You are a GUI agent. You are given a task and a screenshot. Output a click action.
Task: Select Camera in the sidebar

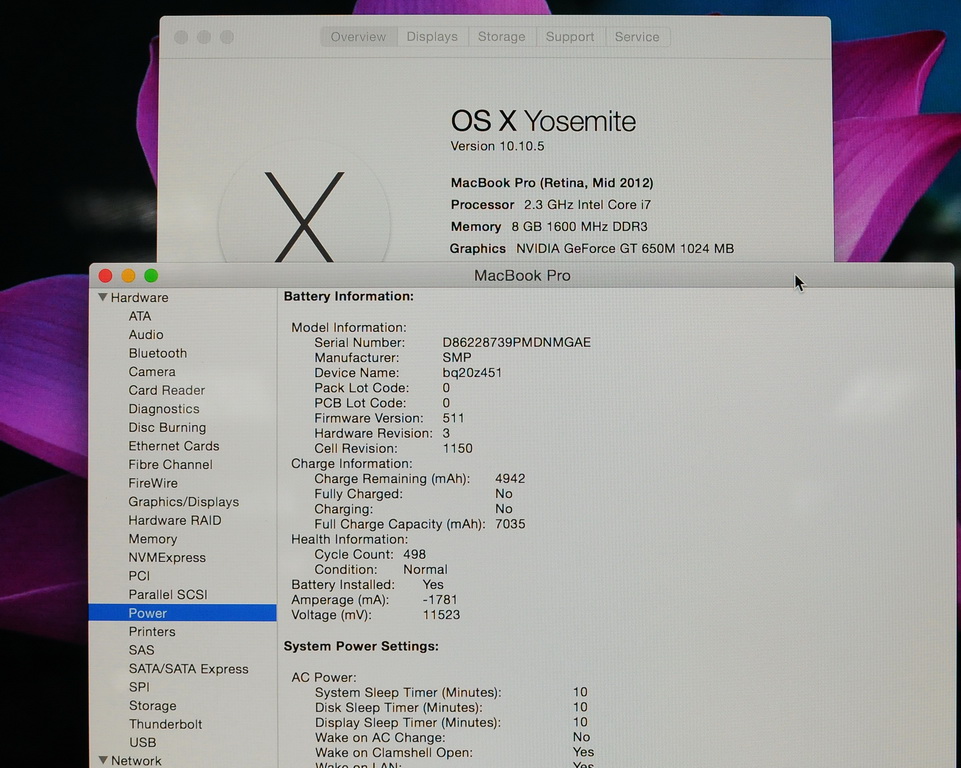click(x=152, y=372)
